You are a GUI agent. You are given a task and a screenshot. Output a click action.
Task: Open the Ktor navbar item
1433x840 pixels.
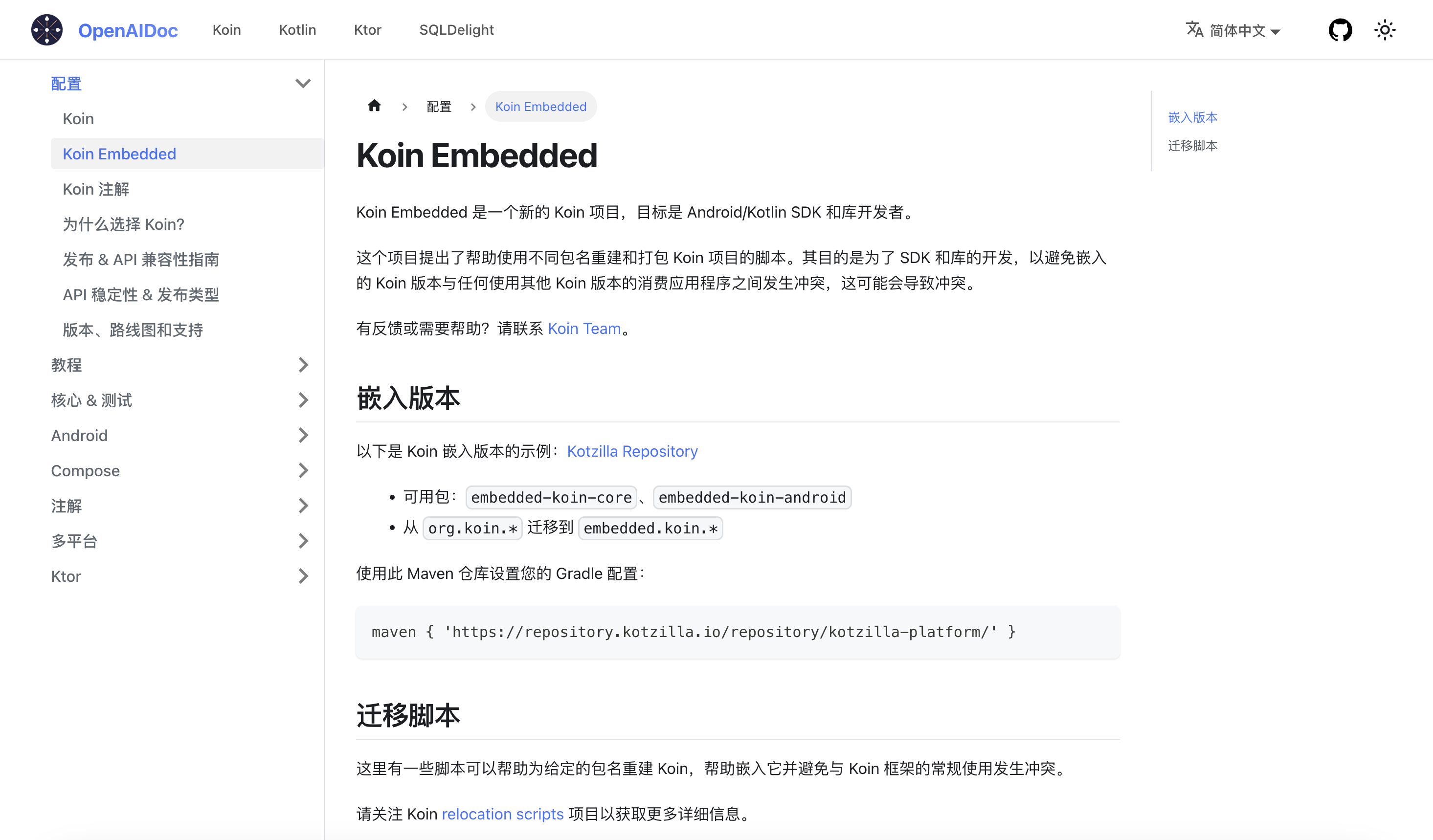tap(367, 30)
